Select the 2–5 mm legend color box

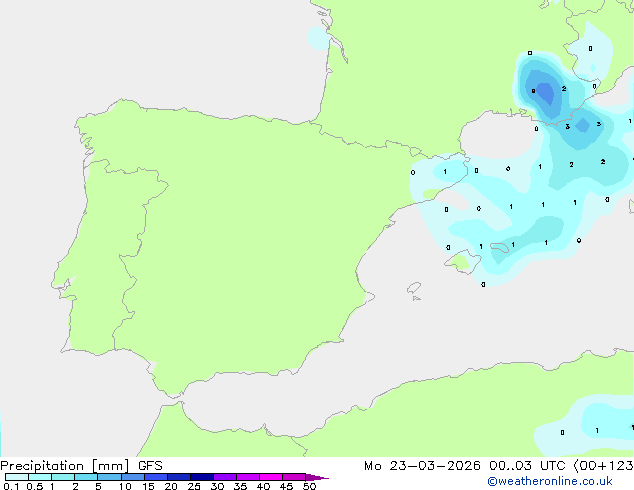tap(86, 477)
